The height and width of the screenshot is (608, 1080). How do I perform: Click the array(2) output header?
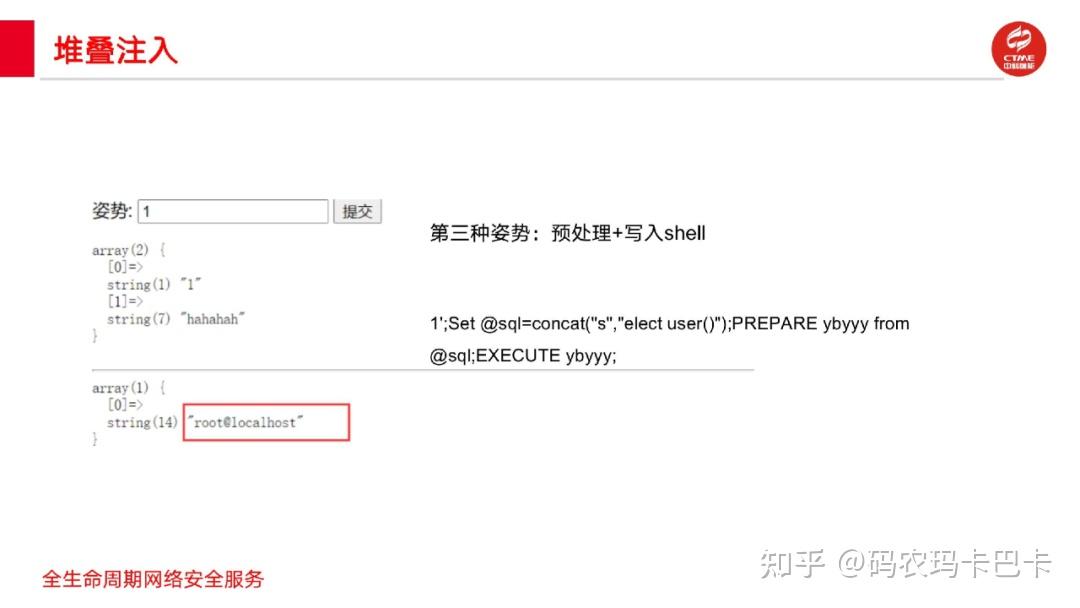(129, 250)
